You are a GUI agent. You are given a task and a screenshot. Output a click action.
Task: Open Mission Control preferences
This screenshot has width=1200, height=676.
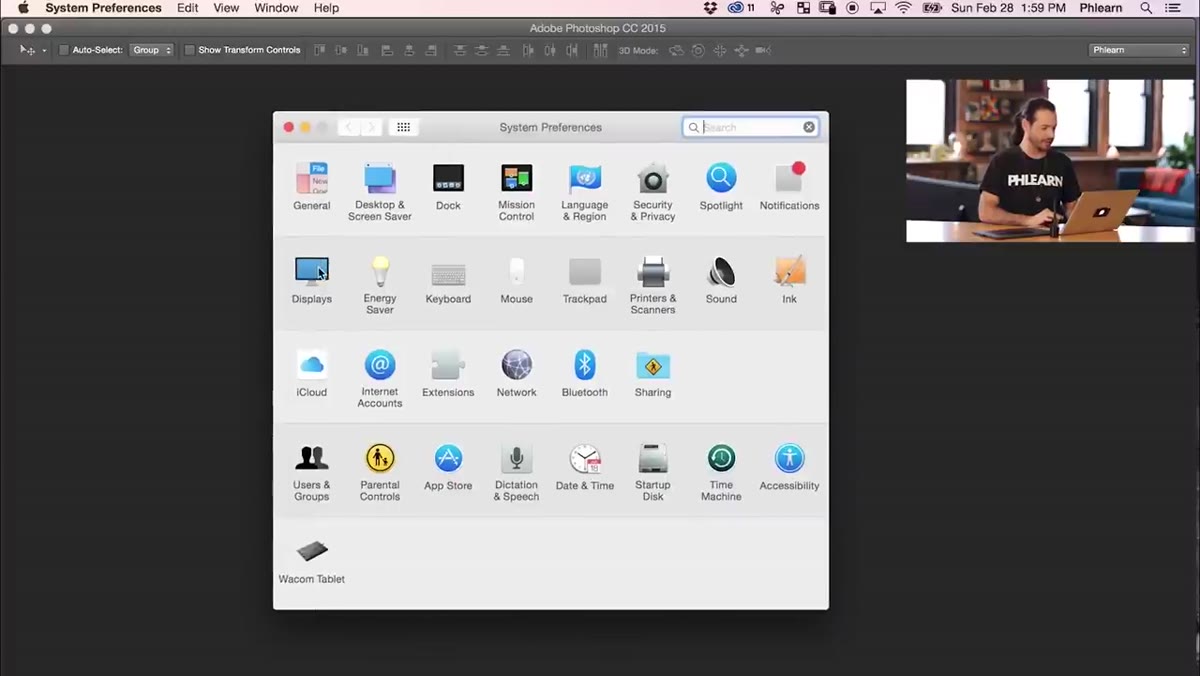[x=516, y=192]
